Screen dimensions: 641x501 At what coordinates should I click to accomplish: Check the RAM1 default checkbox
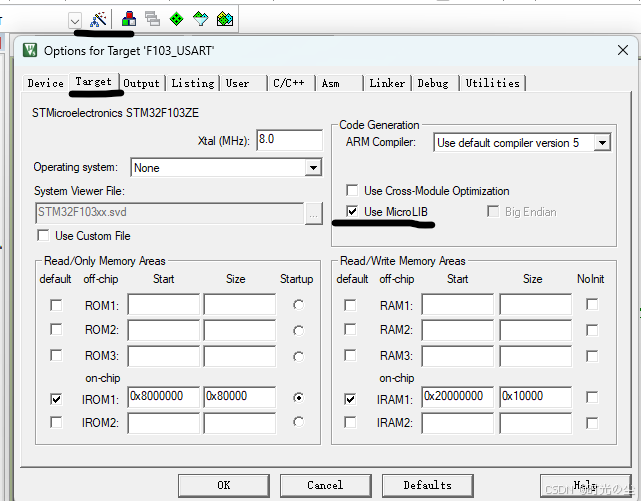click(x=350, y=305)
